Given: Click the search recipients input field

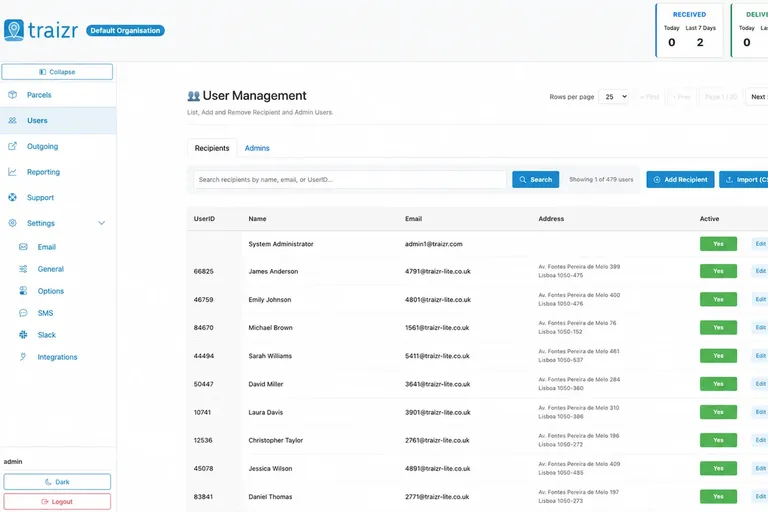Looking at the screenshot, I should 350,180.
